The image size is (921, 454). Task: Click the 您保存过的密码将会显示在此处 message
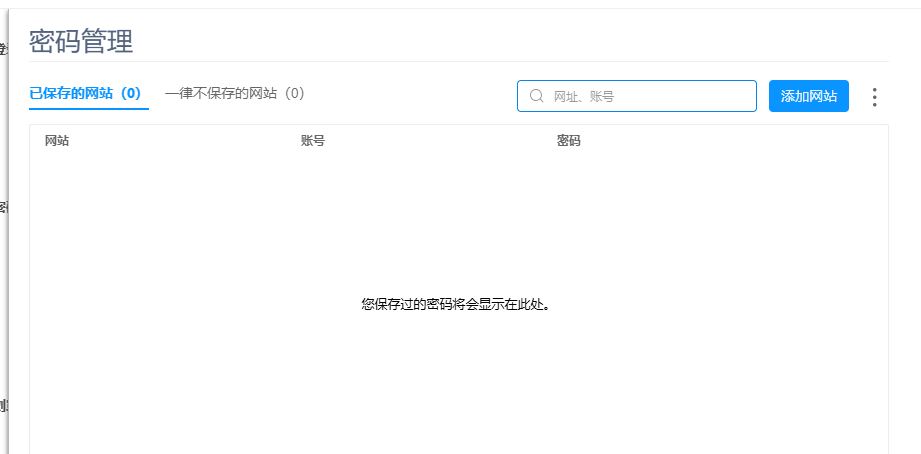point(458,304)
